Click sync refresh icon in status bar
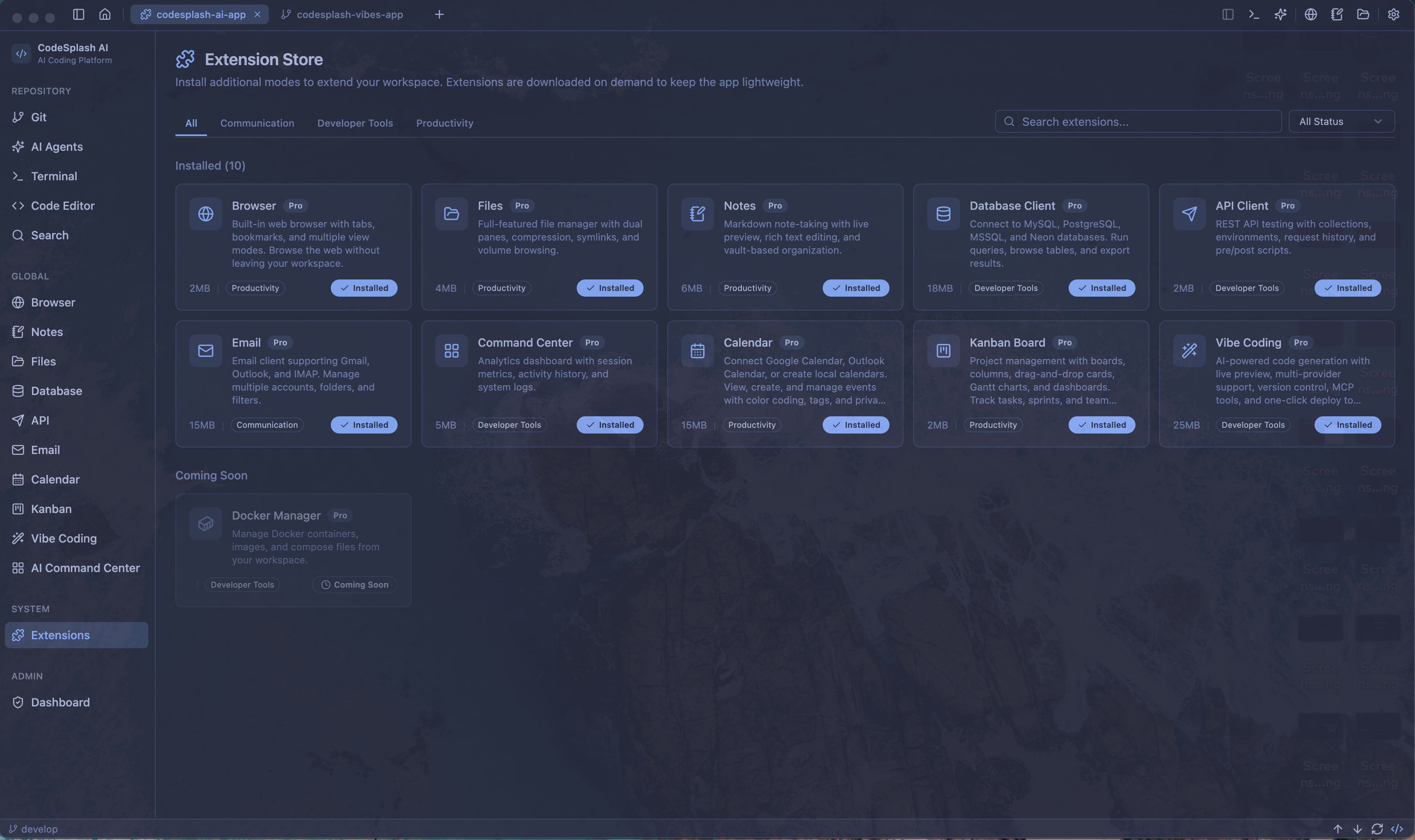This screenshot has height=840, width=1415. click(x=1377, y=829)
